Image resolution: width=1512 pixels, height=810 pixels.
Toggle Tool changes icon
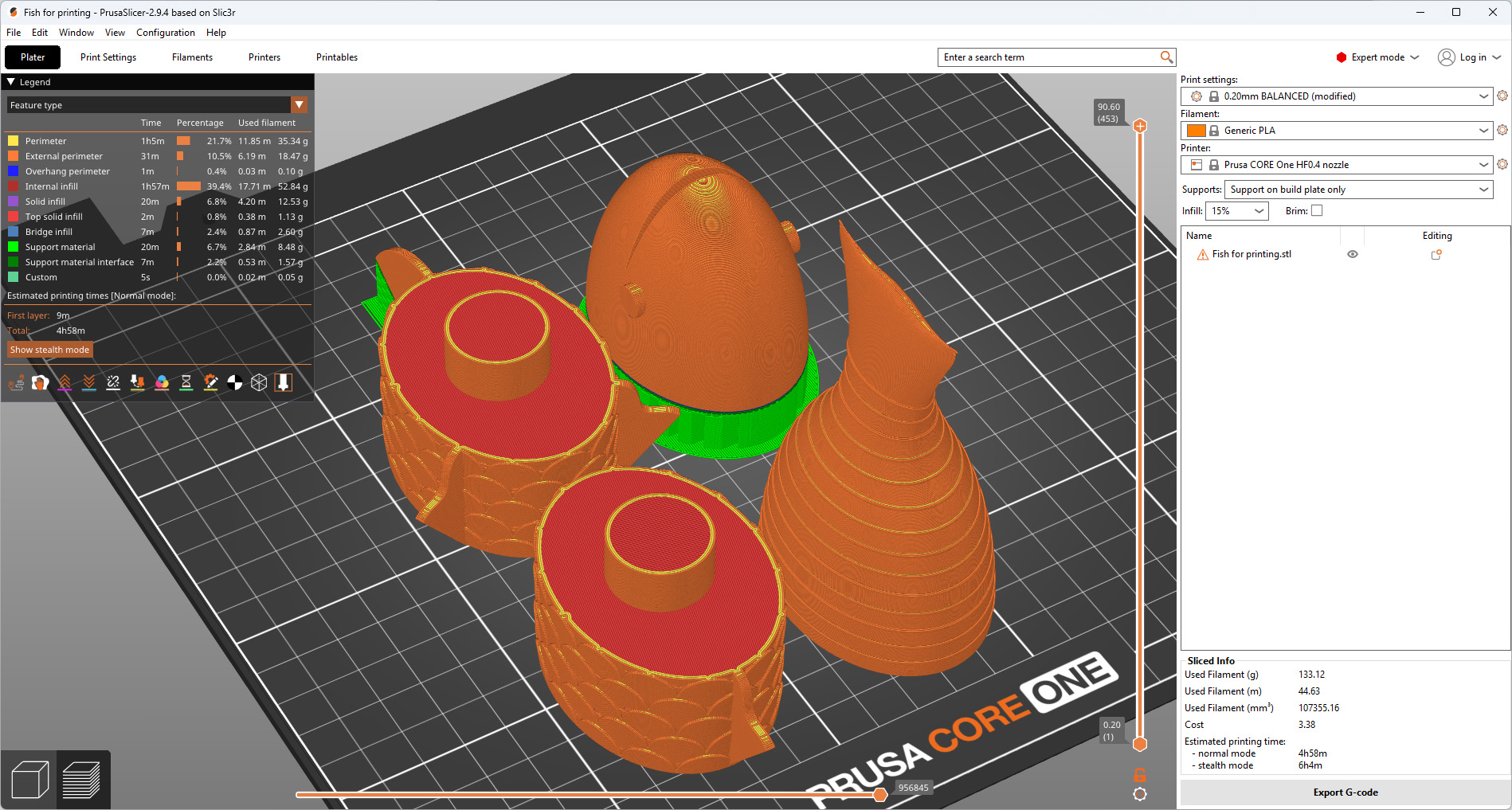coord(138,383)
